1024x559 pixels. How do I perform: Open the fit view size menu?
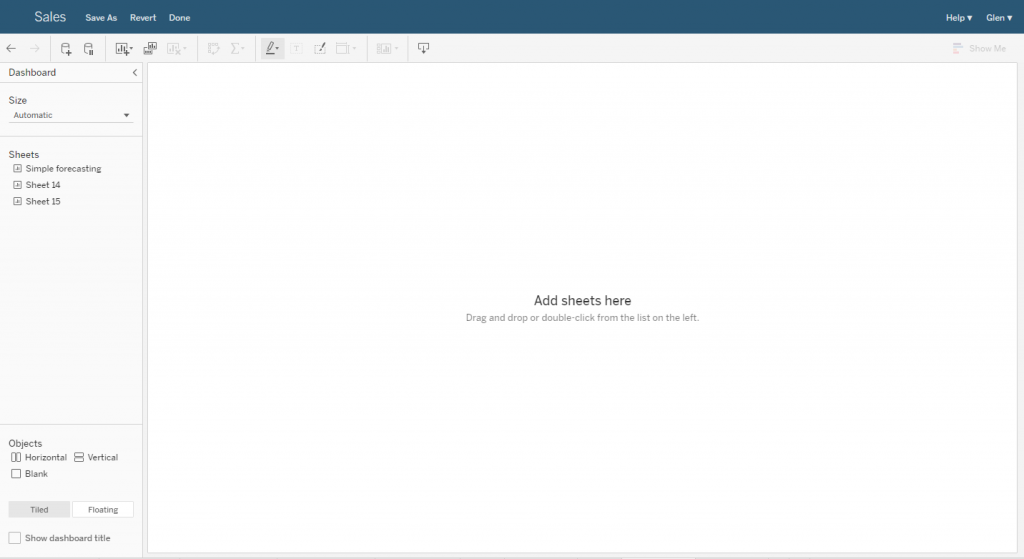pos(345,48)
